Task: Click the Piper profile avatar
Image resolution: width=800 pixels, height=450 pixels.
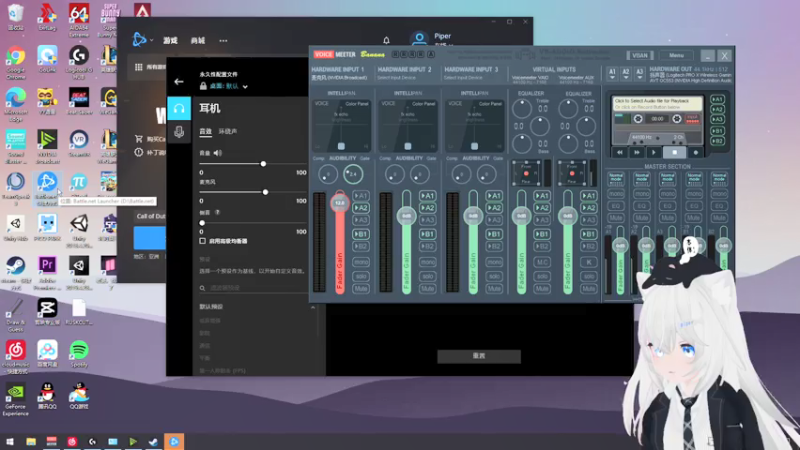Action: (x=419, y=38)
